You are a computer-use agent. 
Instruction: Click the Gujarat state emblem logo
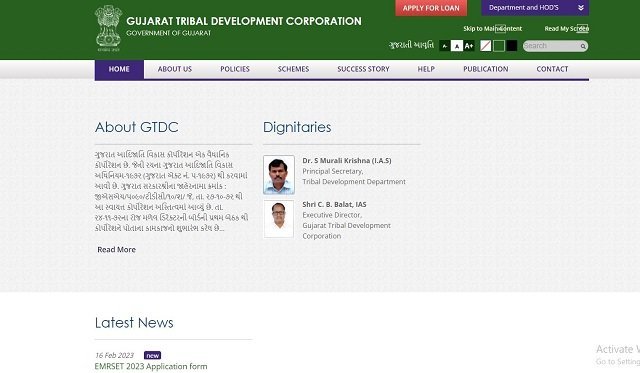(x=108, y=28)
